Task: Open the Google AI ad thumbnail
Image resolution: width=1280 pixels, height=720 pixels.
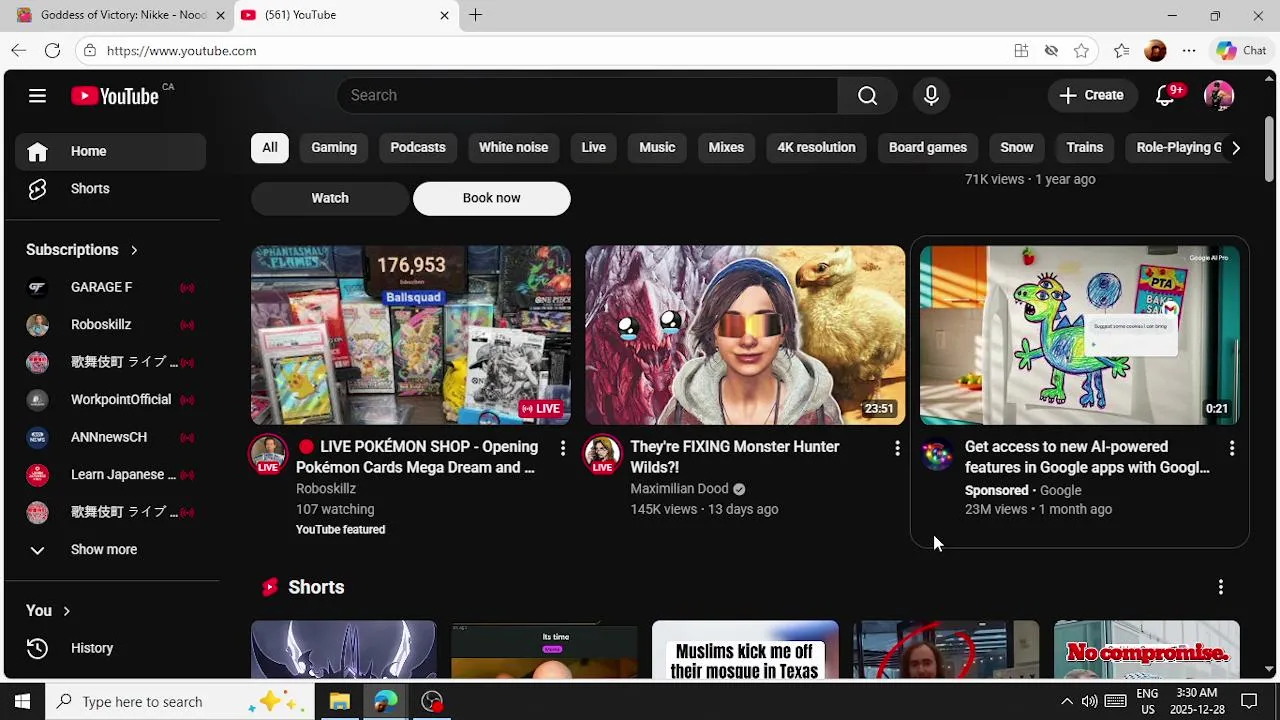Action: [x=1080, y=336]
